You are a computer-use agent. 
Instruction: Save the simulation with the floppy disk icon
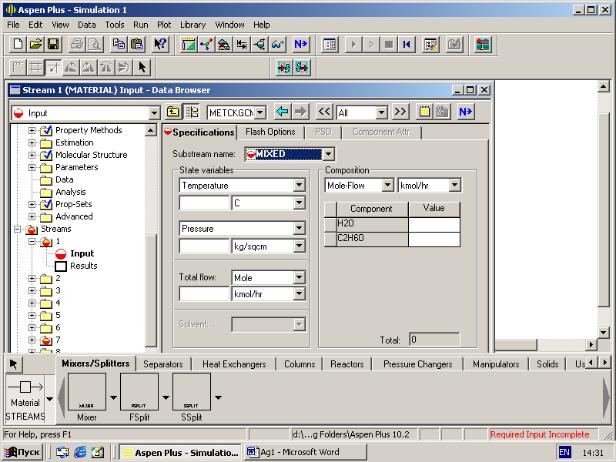(x=53, y=44)
